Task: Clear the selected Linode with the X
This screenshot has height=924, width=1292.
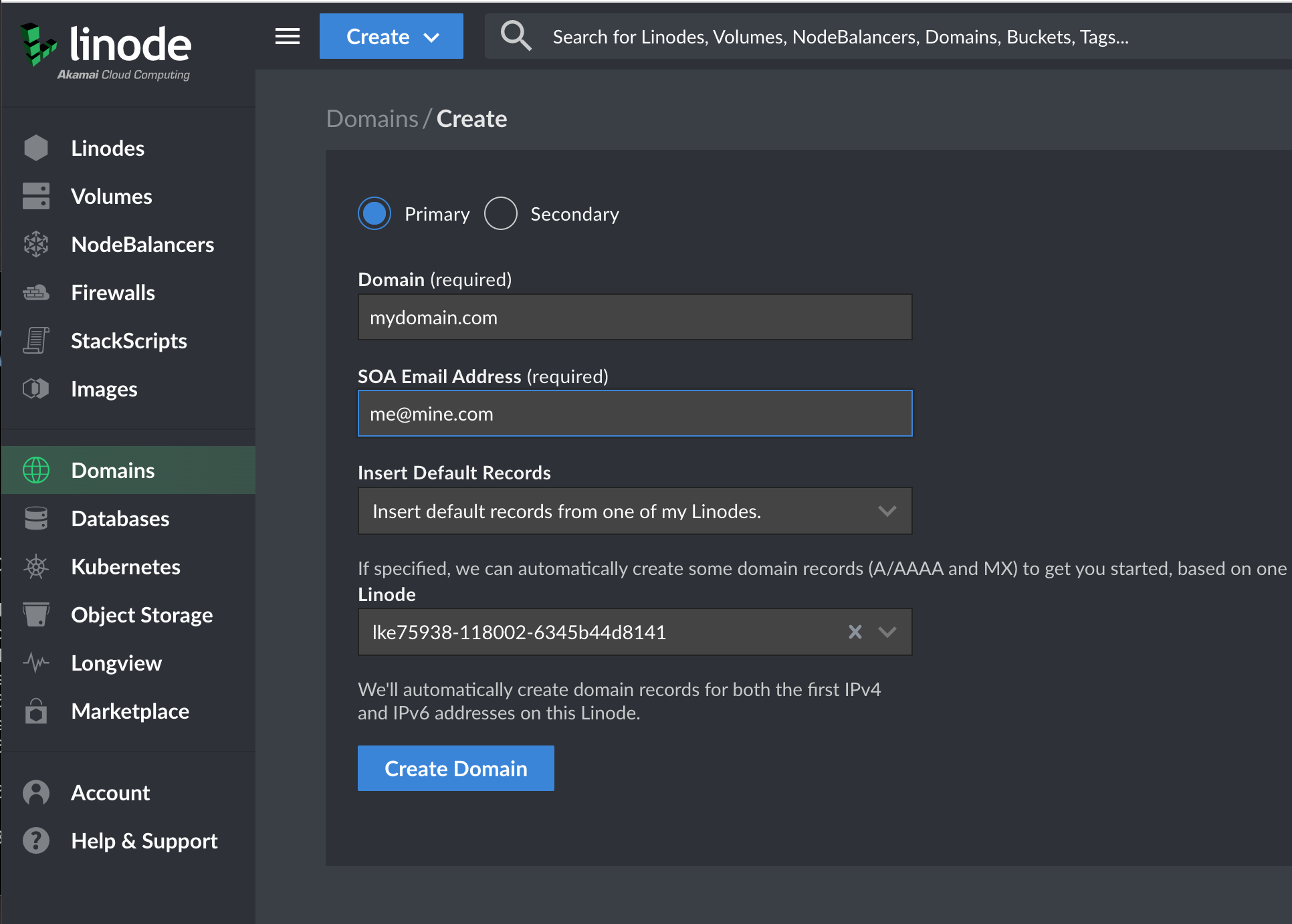Action: tap(855, 631)
